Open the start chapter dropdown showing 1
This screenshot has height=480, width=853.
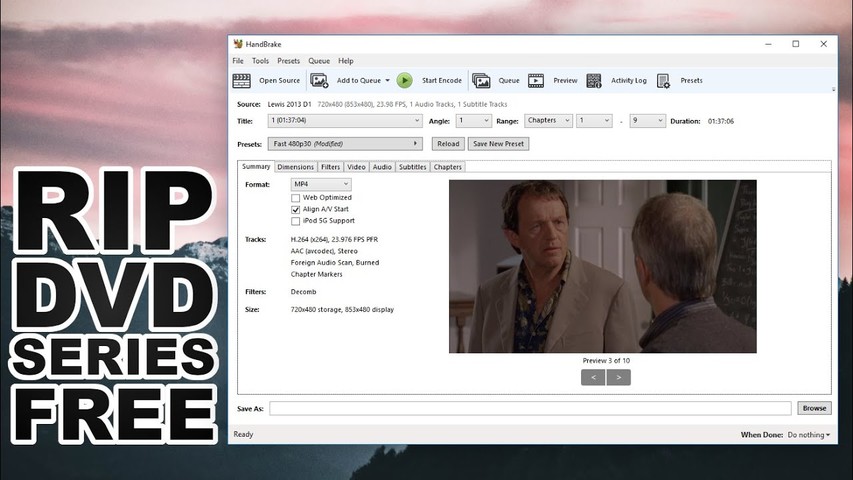click(594, 121)
